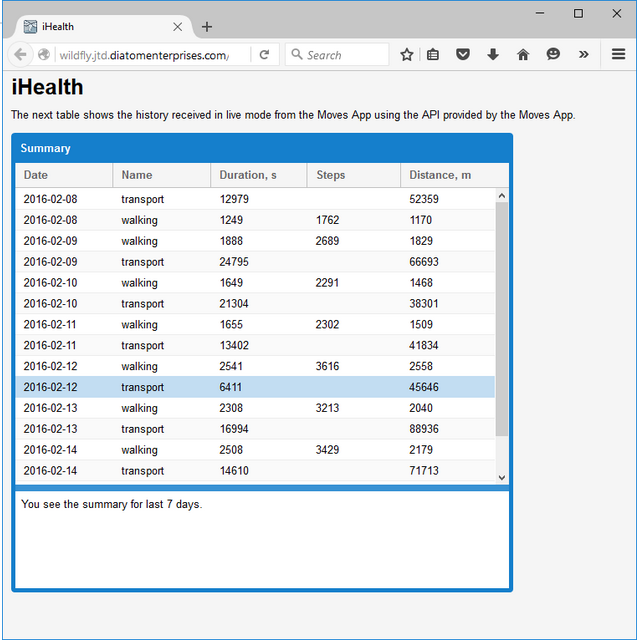Image resolution: width=637 pixels, height=642 pixels.
Task: Bookmark this page with the star icon
Action: tap(407, 55)
